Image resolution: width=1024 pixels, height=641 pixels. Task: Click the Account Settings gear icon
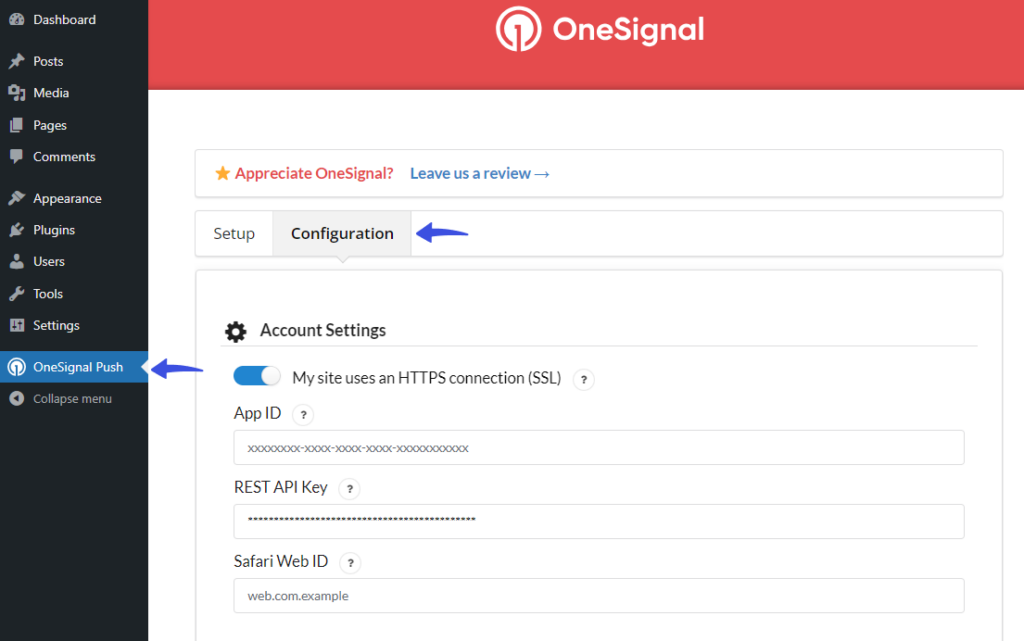click(236, 332)
